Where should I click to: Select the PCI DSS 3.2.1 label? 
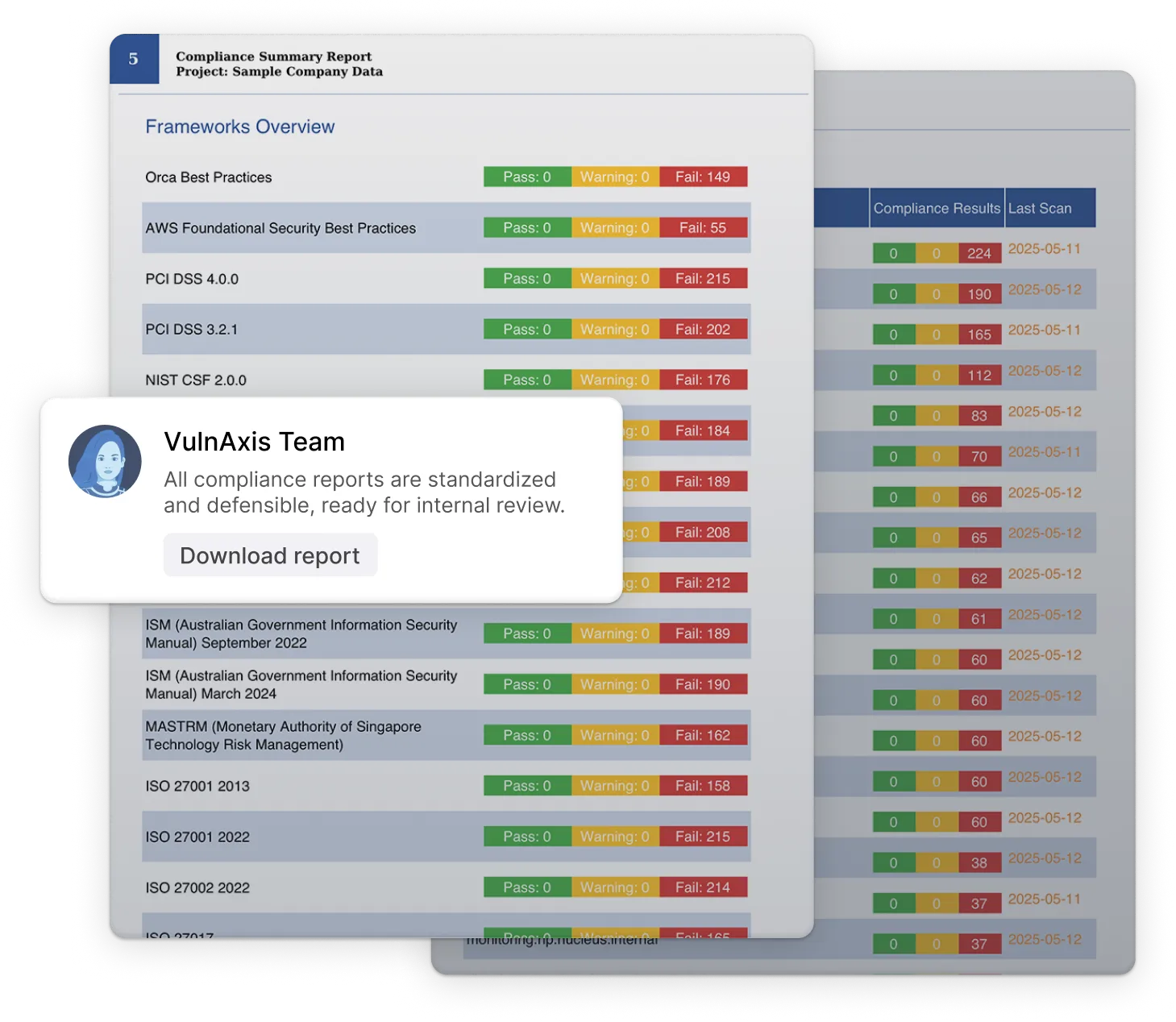pyautogui.click(x=192, y=330)
